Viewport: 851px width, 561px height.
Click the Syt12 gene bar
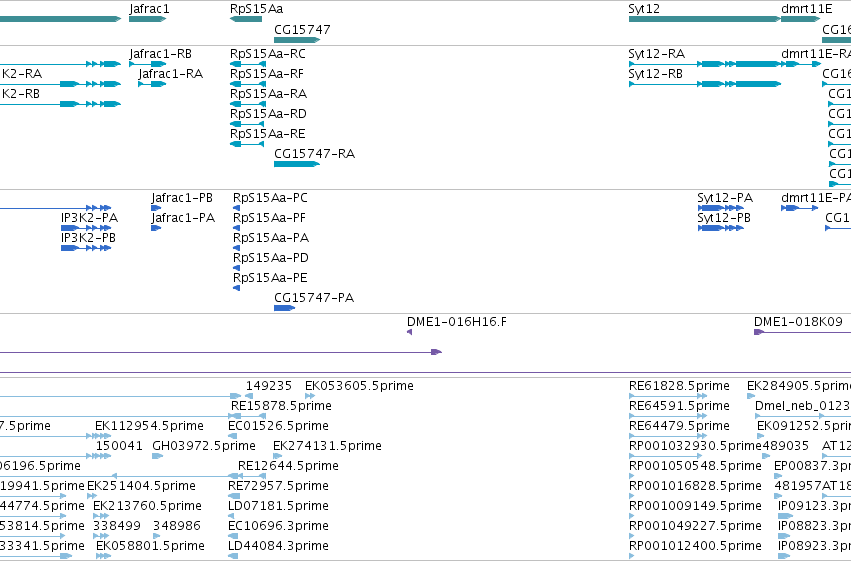coord(704,19)
